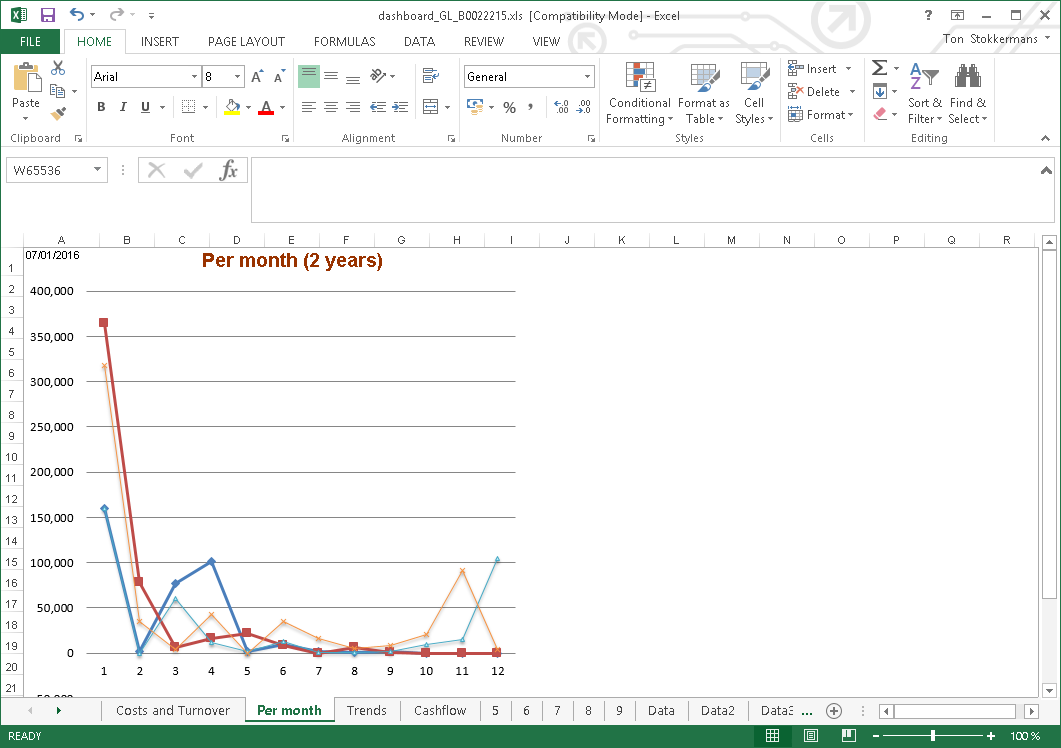1061x748 pixels.
Task: Adjust the zoom slider handle
Action: coord(933,736)
